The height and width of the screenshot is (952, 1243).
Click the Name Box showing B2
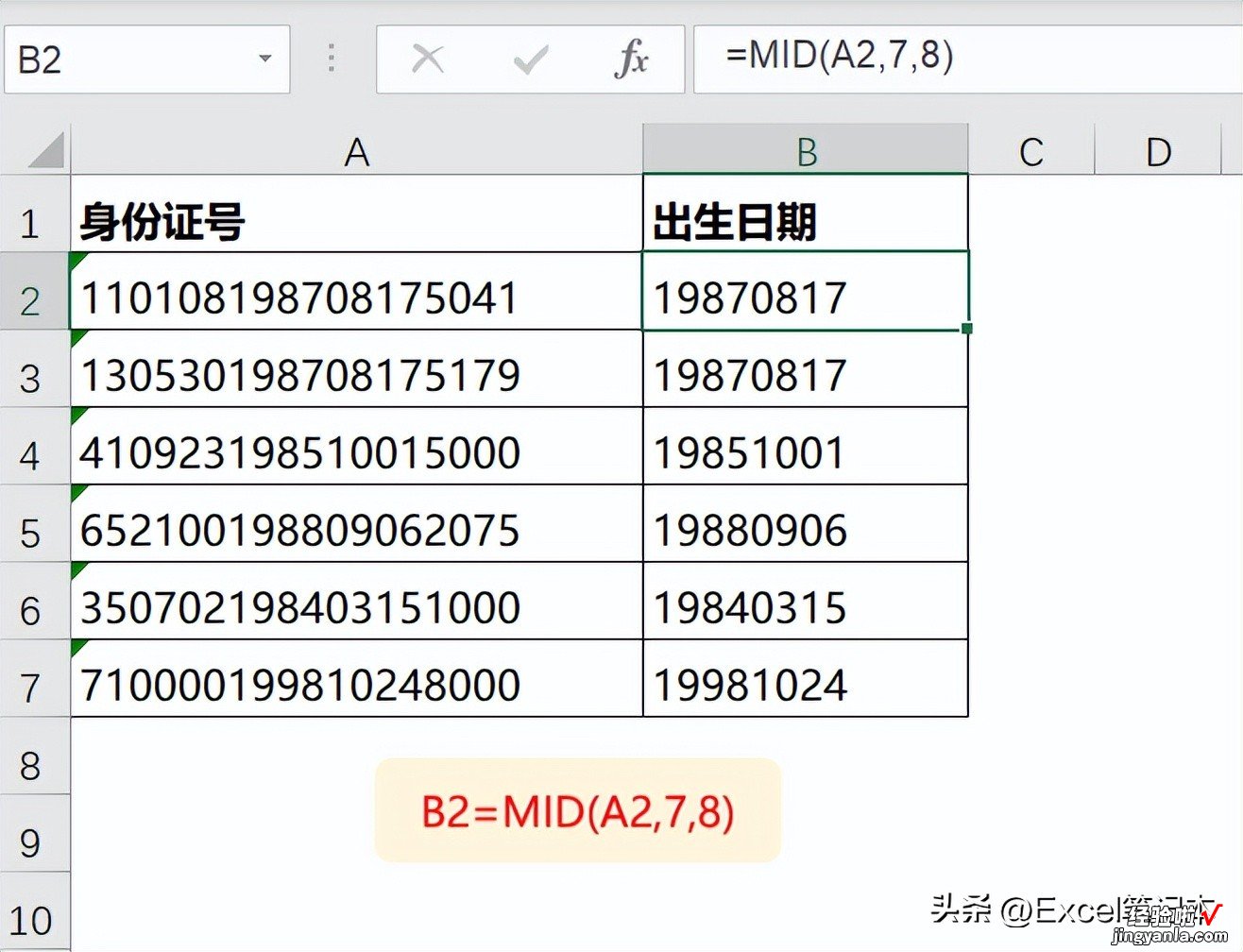click(x=146, y=59)
